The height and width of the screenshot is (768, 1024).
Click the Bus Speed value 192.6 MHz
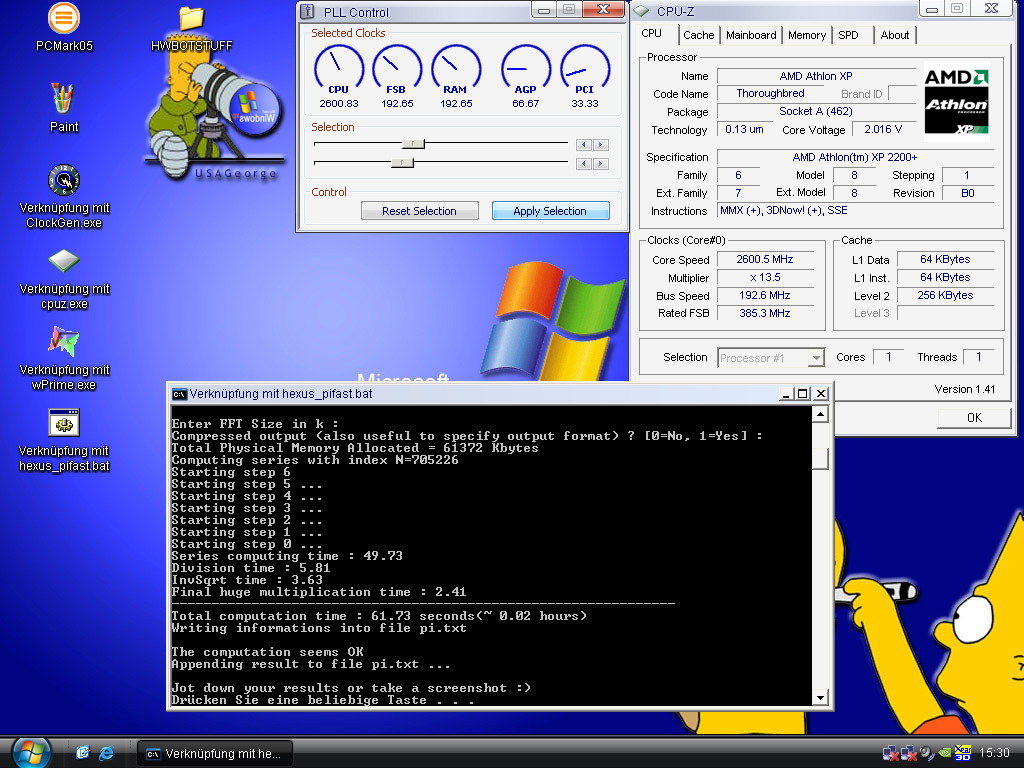pos(765,295)
